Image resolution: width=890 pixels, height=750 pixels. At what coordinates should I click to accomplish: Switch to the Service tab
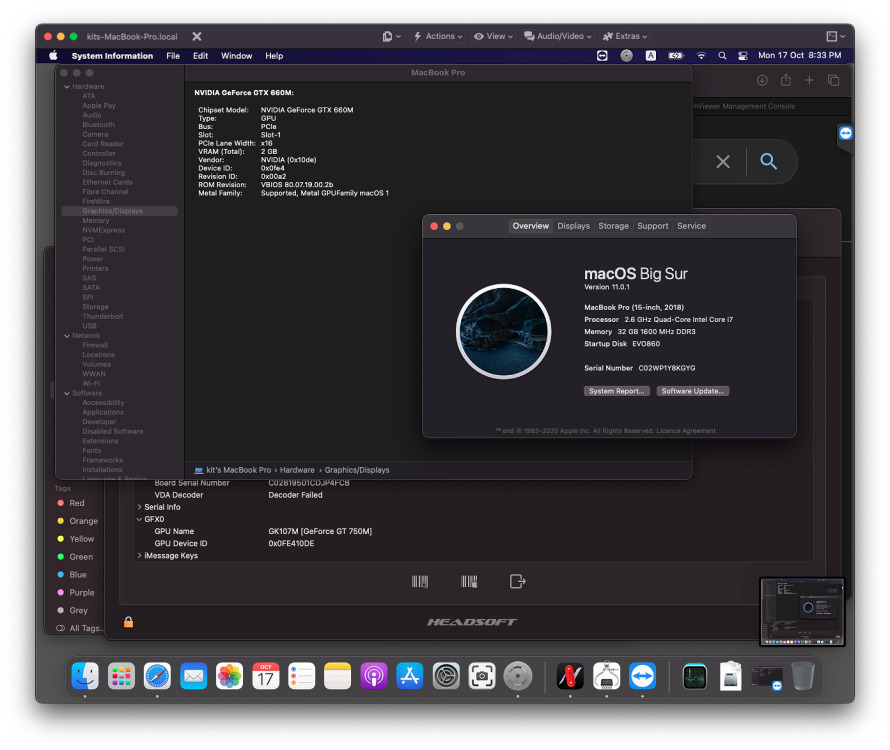(x=691, y=226)
